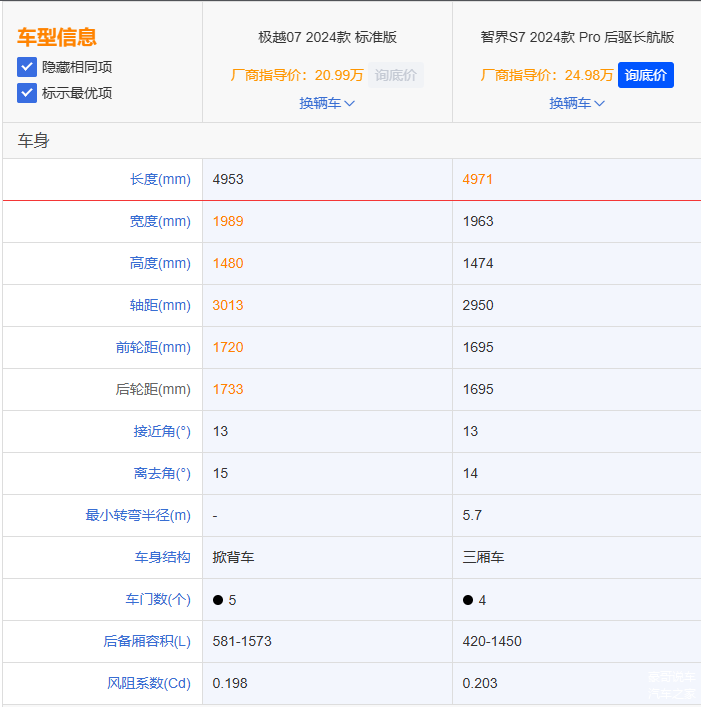Screen dimensions: 701x707
Task: Click the 风阻系数(Cd) parameter link
Action: point(149,683)
